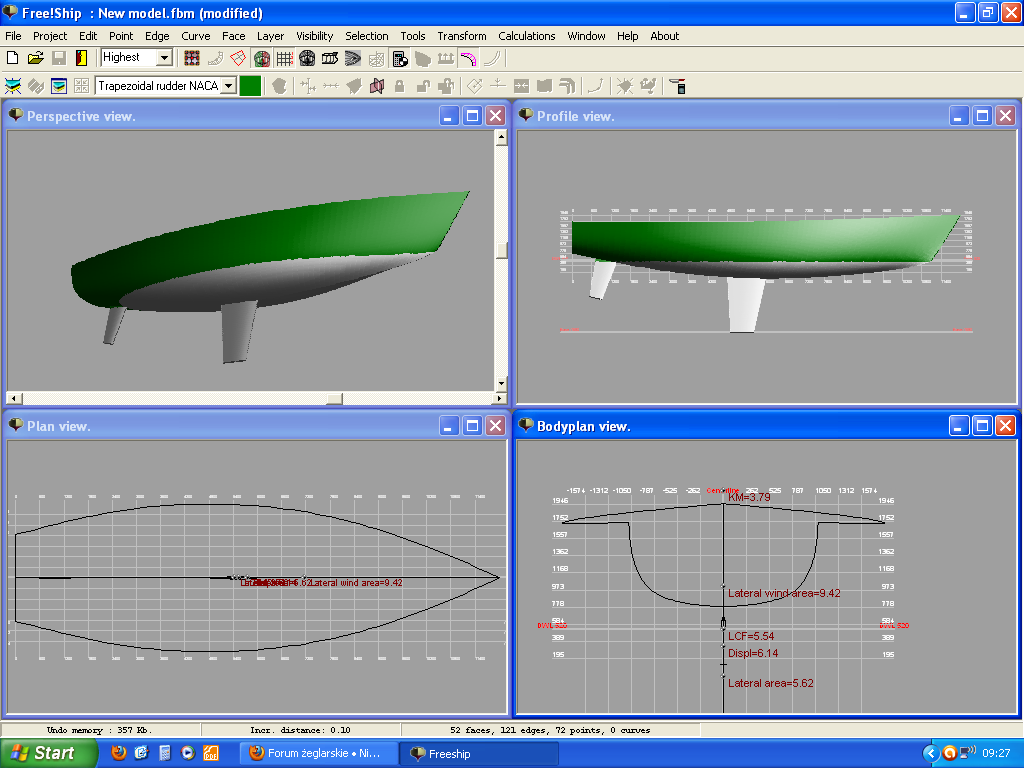Click the Perspective view scroll up arrow
This screenshot has height=768, width=1024.
[x=502, y=136]
